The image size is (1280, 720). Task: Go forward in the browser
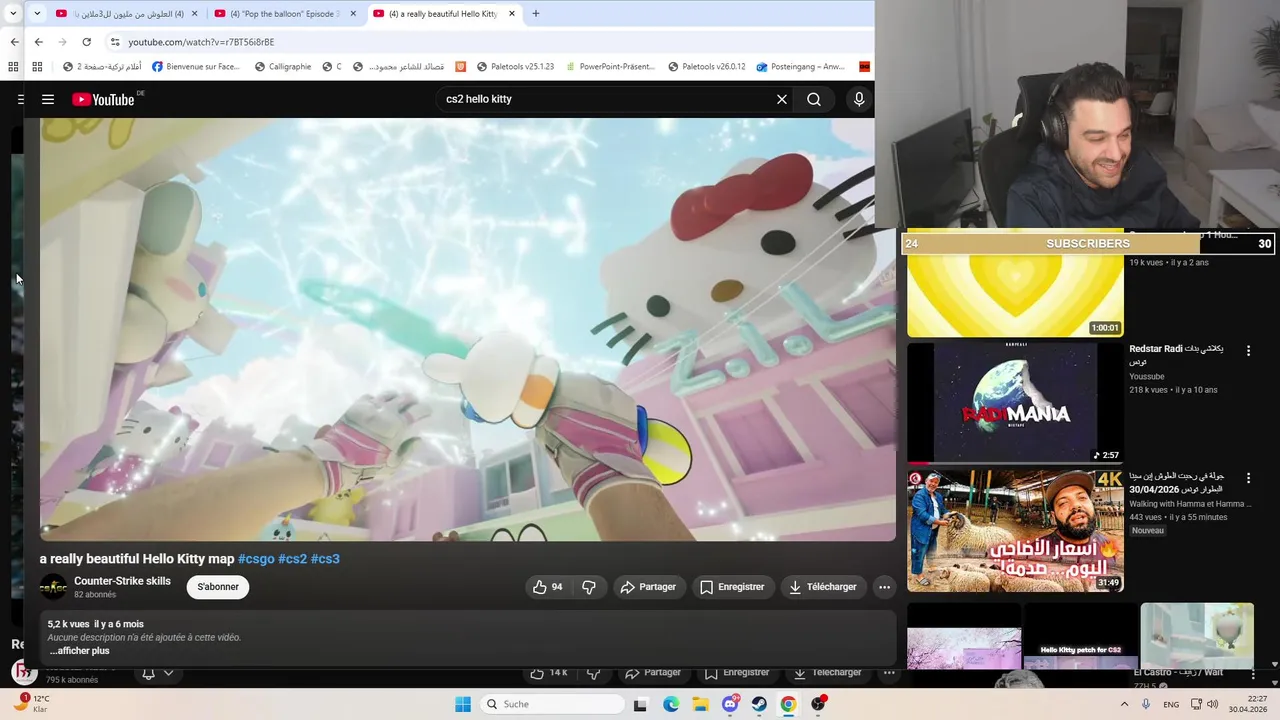click(62, 42)
